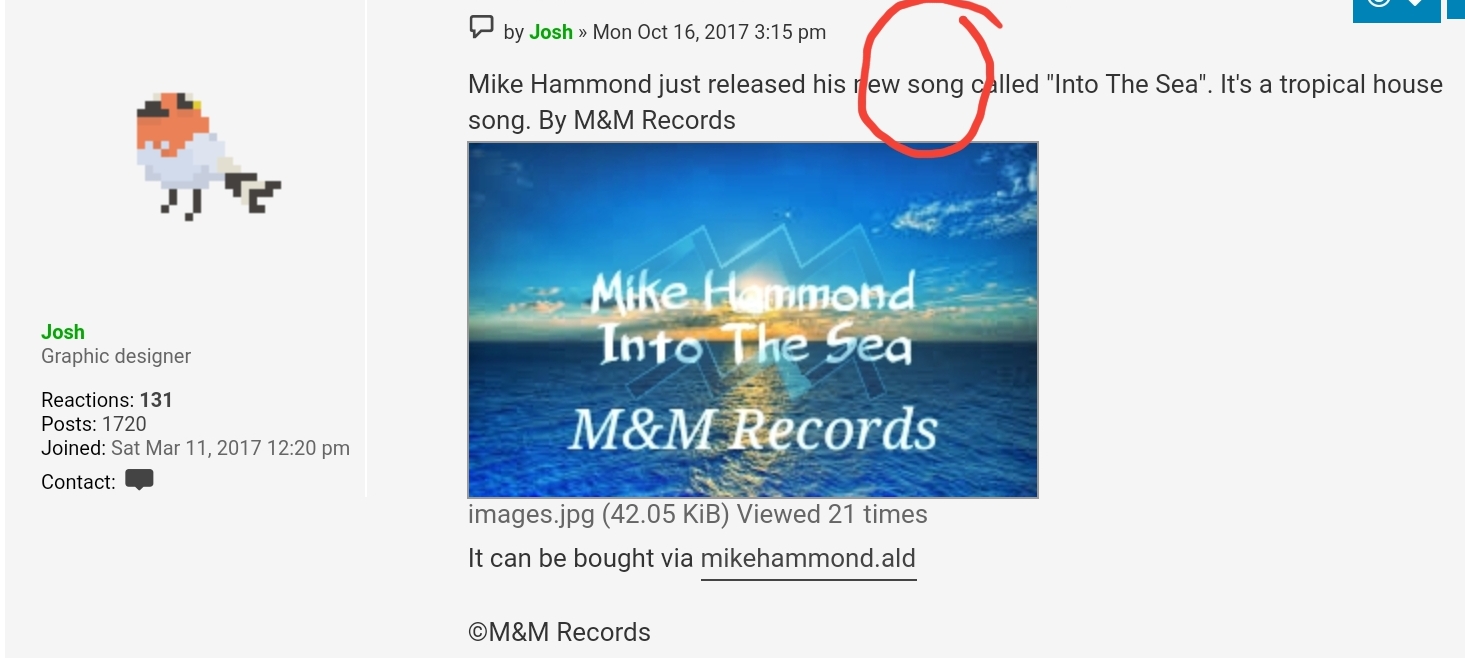Open Josh's contact speech-bubble icon

139,480
